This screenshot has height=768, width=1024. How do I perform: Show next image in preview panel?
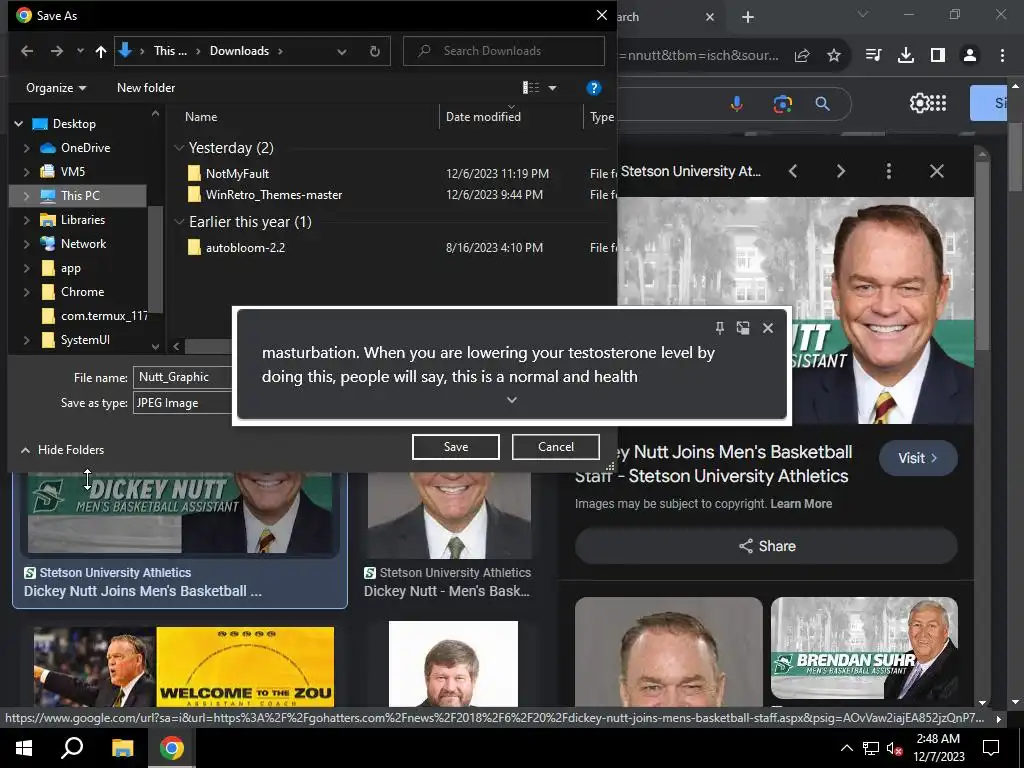(x=841, y=171)
